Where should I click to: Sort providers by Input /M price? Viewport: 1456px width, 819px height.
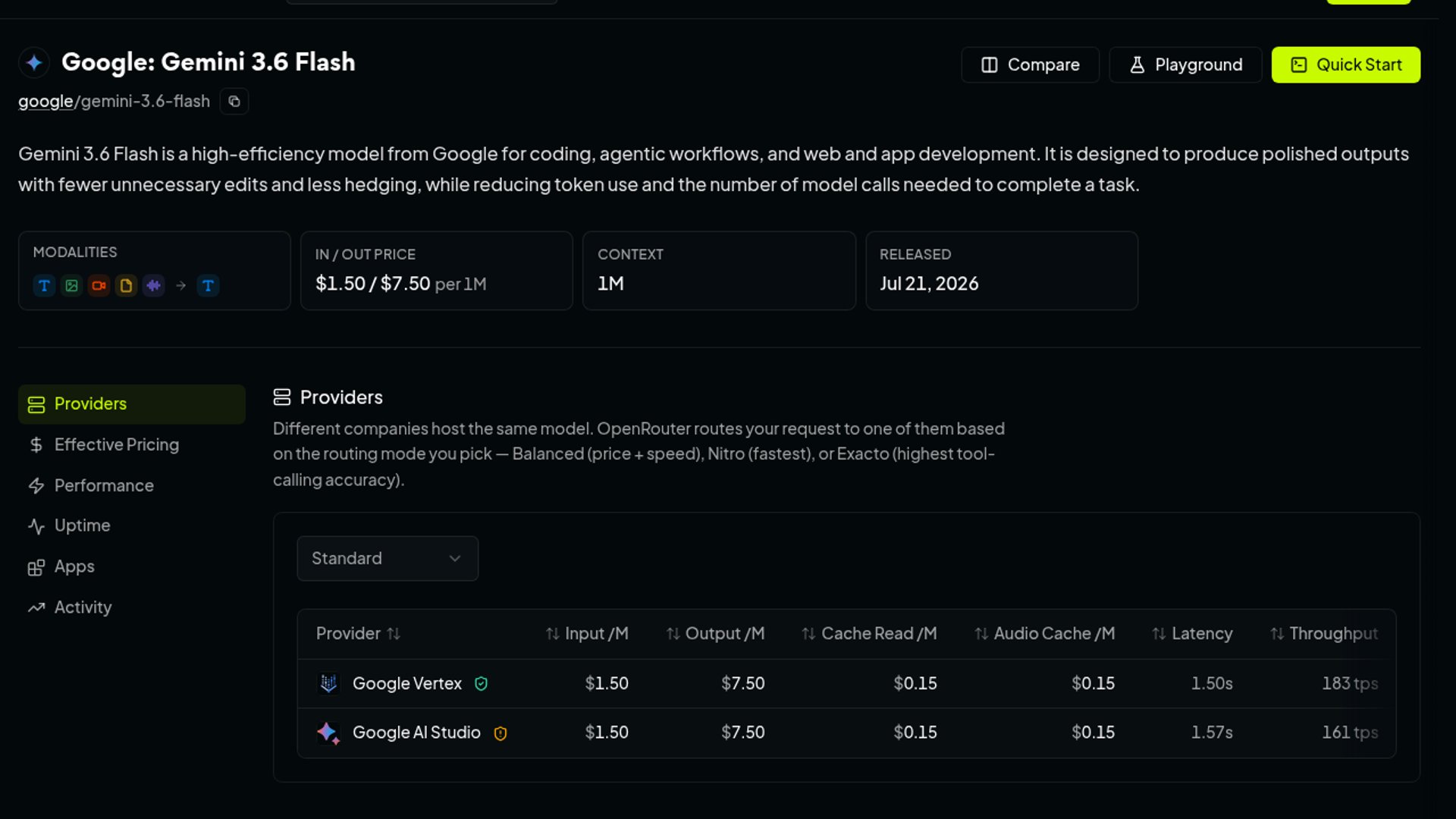coord(587,633)
